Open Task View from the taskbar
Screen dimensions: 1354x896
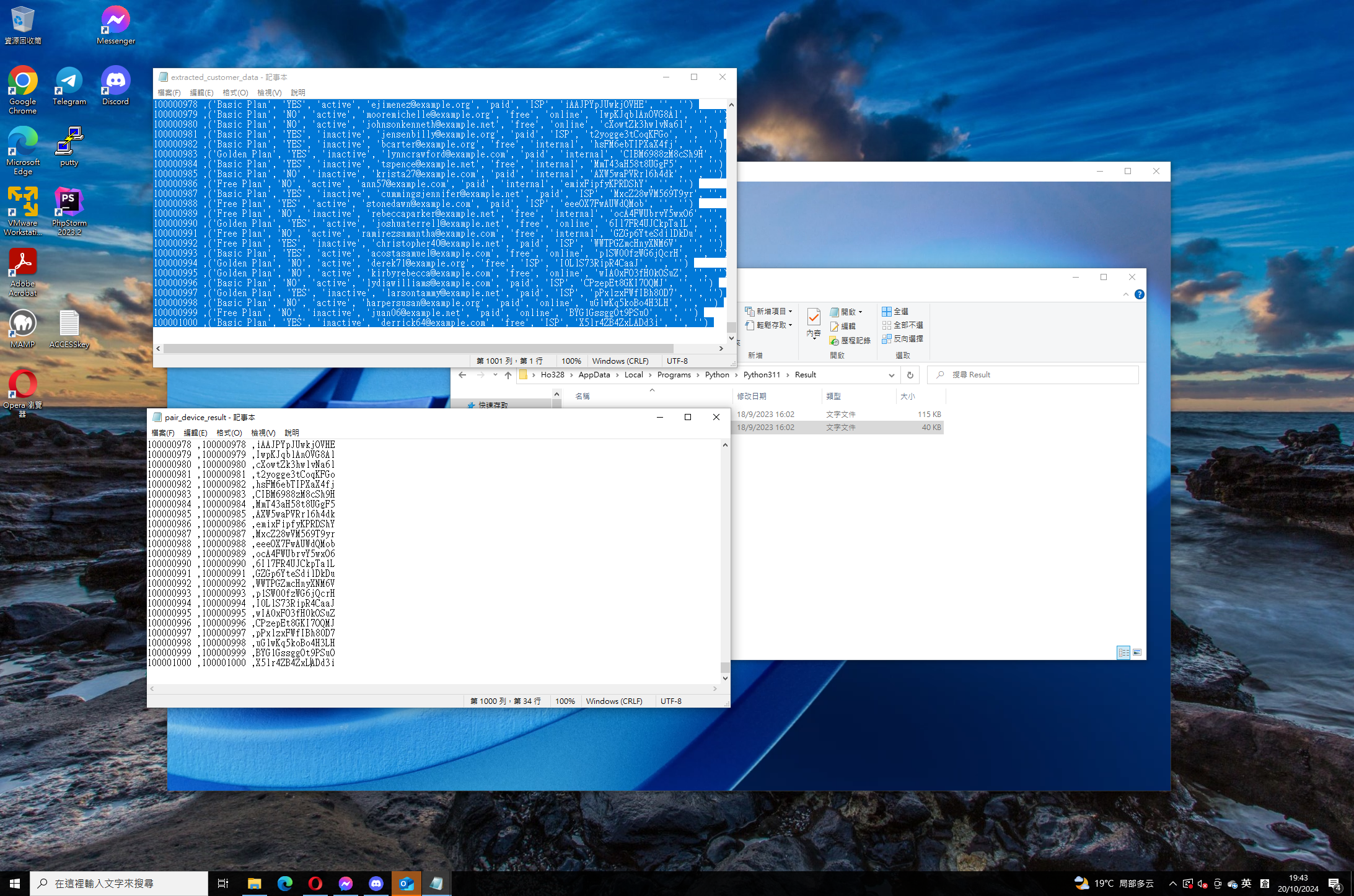pos(223,884)
